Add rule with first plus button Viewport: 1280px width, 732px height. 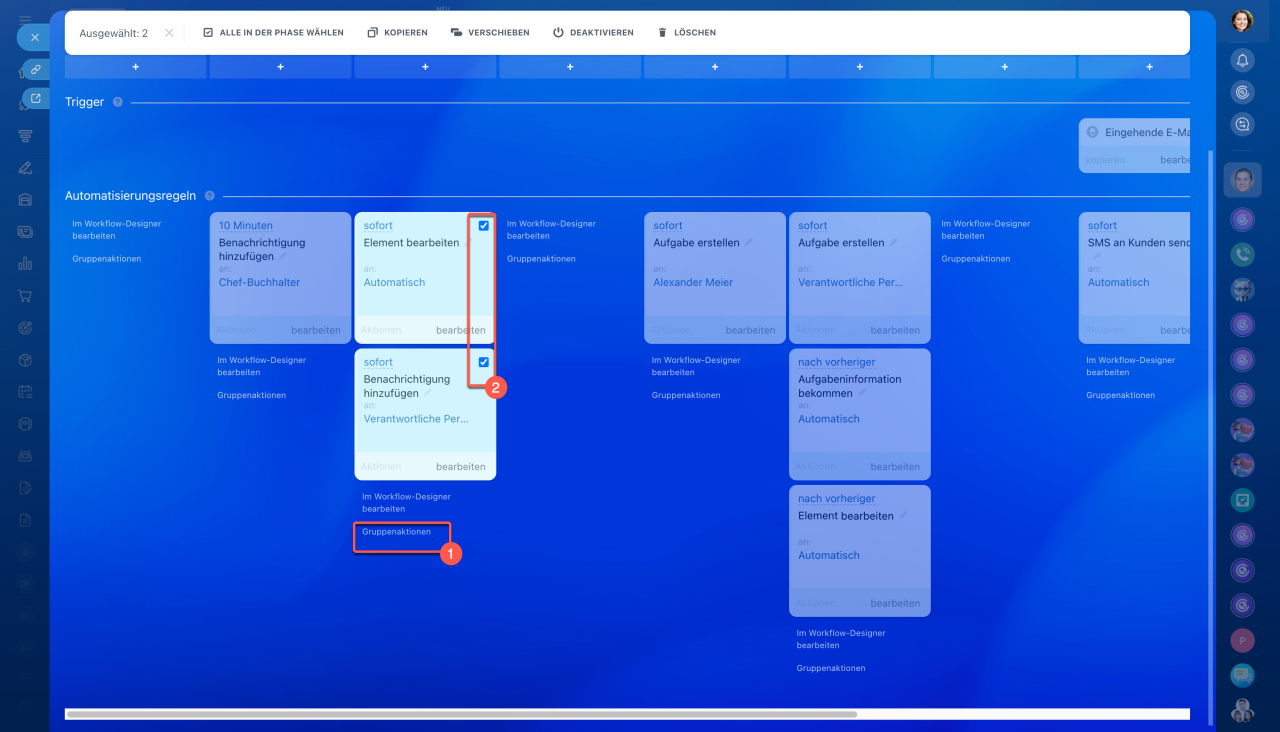135,67
